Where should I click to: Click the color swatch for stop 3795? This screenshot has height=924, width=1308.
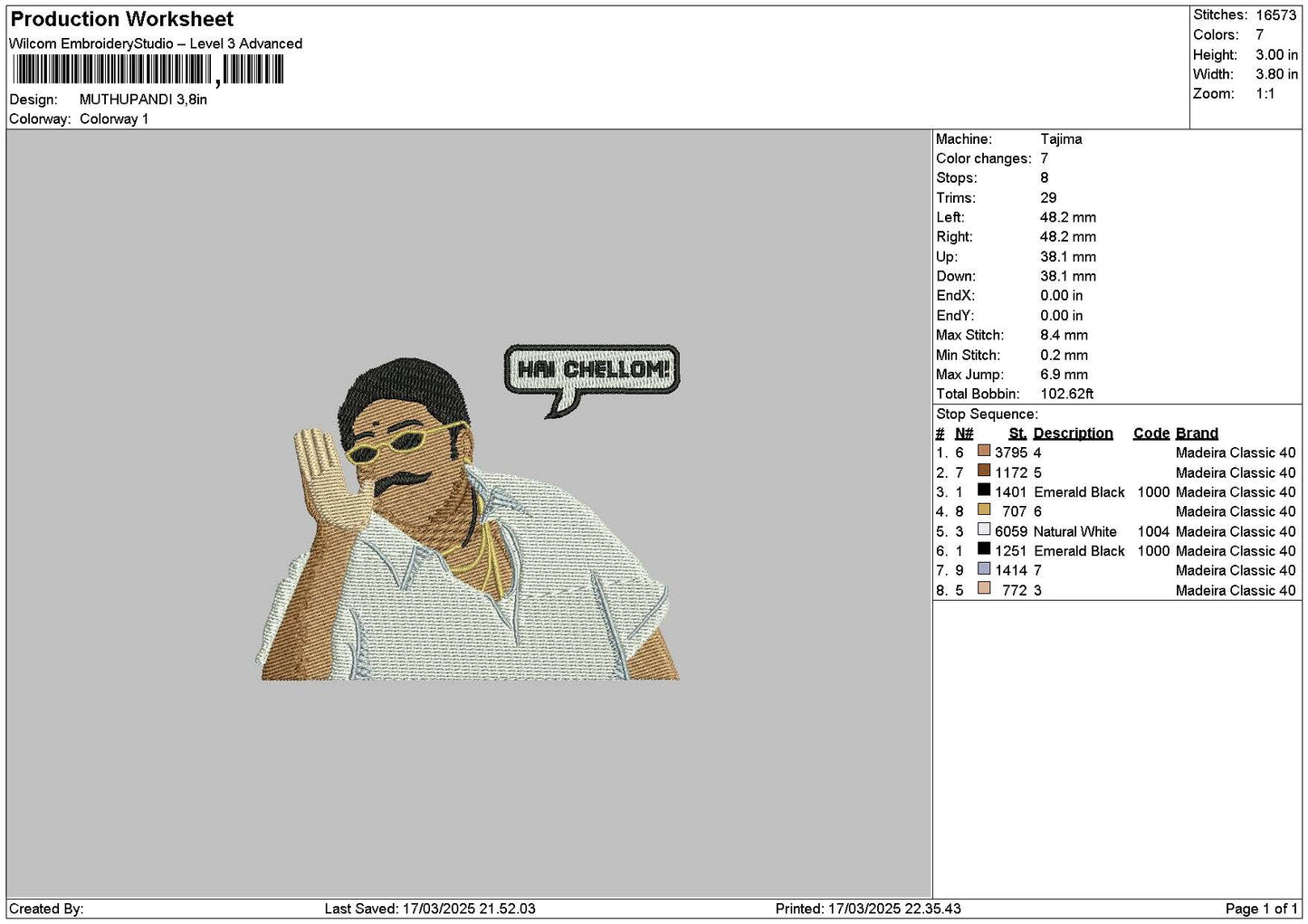click(984, 451)
